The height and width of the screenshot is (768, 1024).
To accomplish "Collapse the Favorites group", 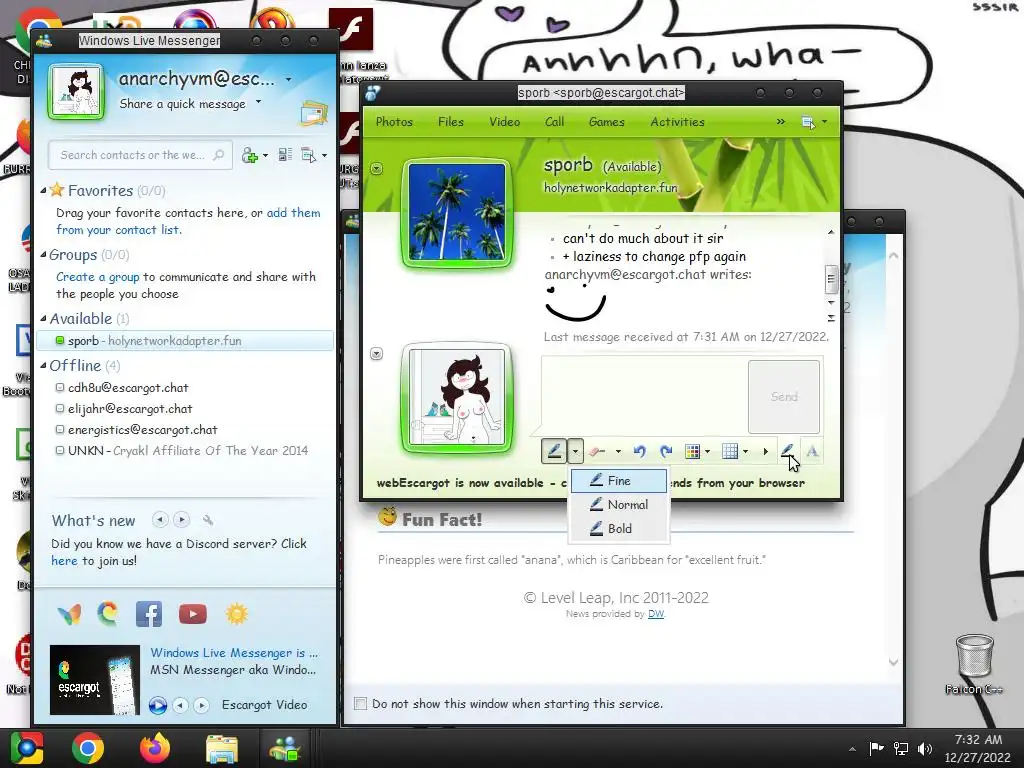I will click(43, 191).
